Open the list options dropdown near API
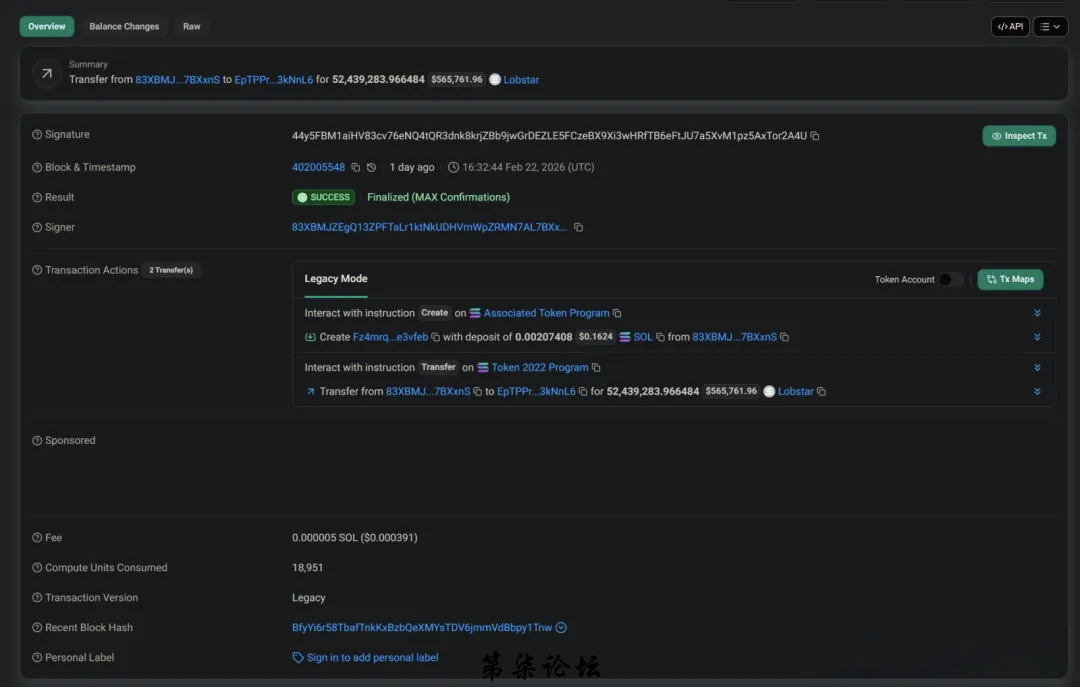 point(1050,27)
